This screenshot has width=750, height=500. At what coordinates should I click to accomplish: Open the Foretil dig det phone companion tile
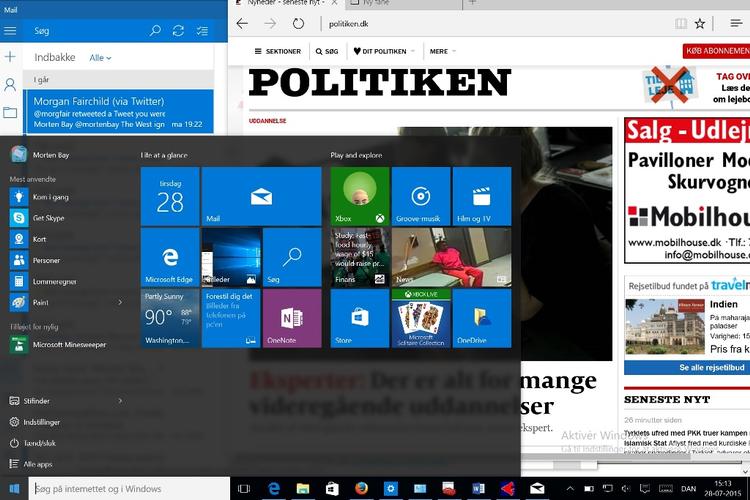click(x=231, y=318)
